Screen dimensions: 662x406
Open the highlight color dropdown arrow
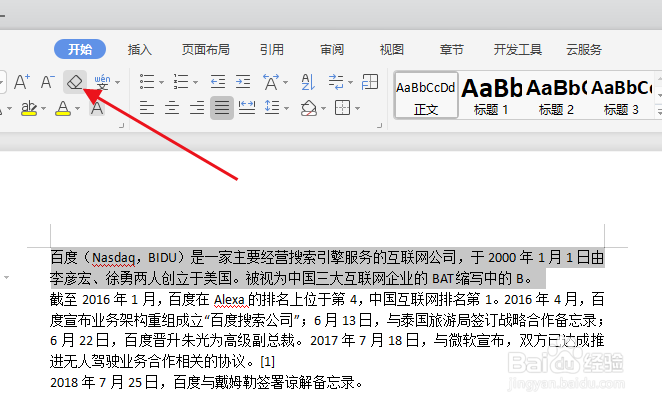tap(43, 109)
